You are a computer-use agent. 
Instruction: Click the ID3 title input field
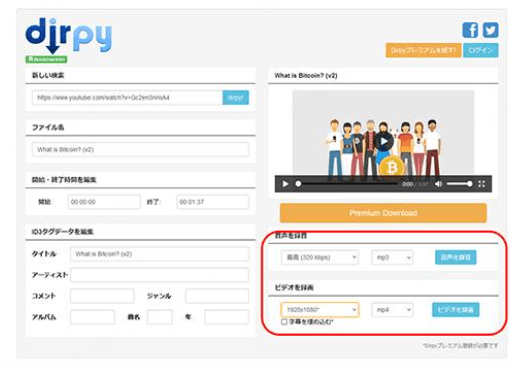pyautogui.click(x=159, y=254)
